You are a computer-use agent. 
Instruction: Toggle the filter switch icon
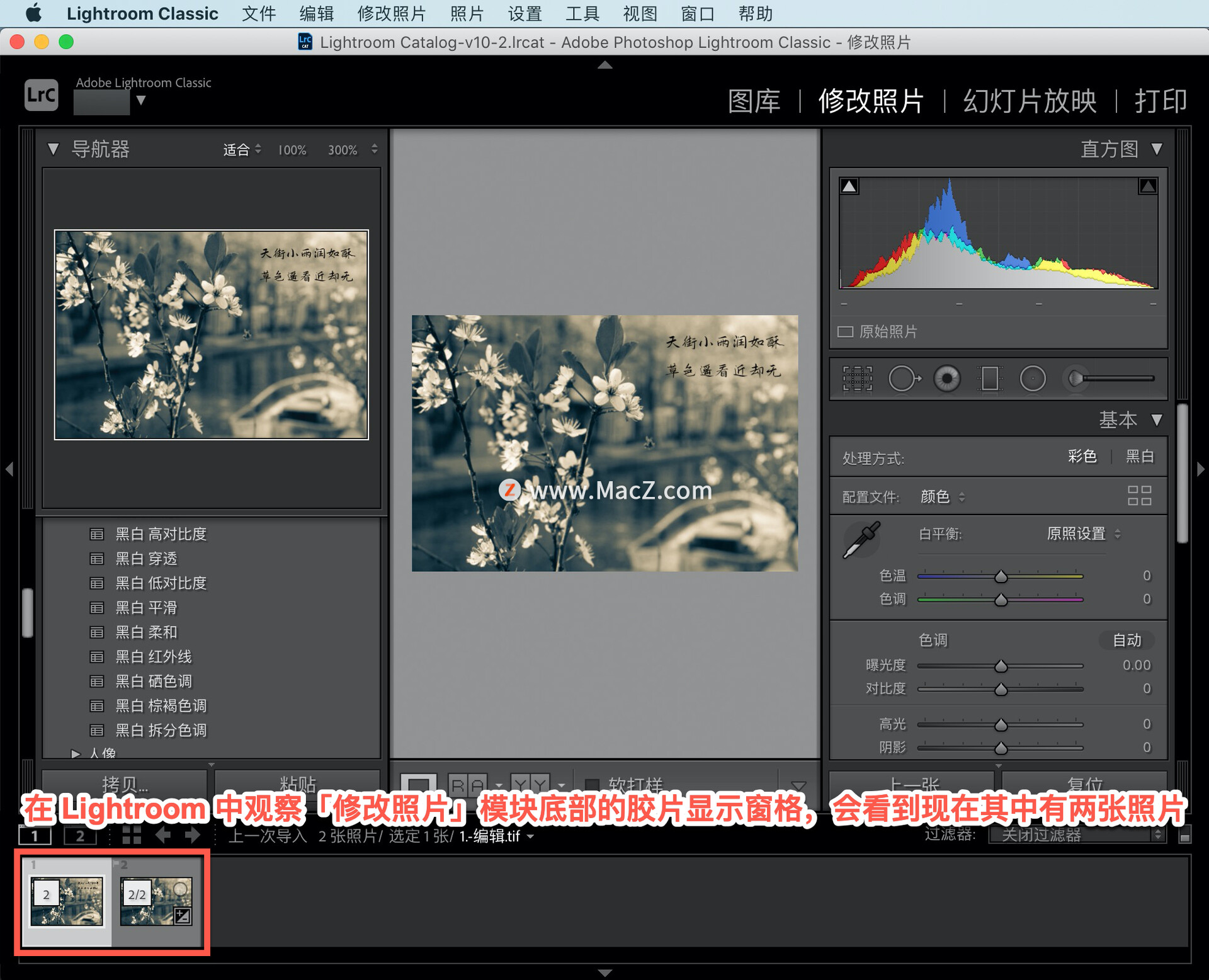(1184, 836)
